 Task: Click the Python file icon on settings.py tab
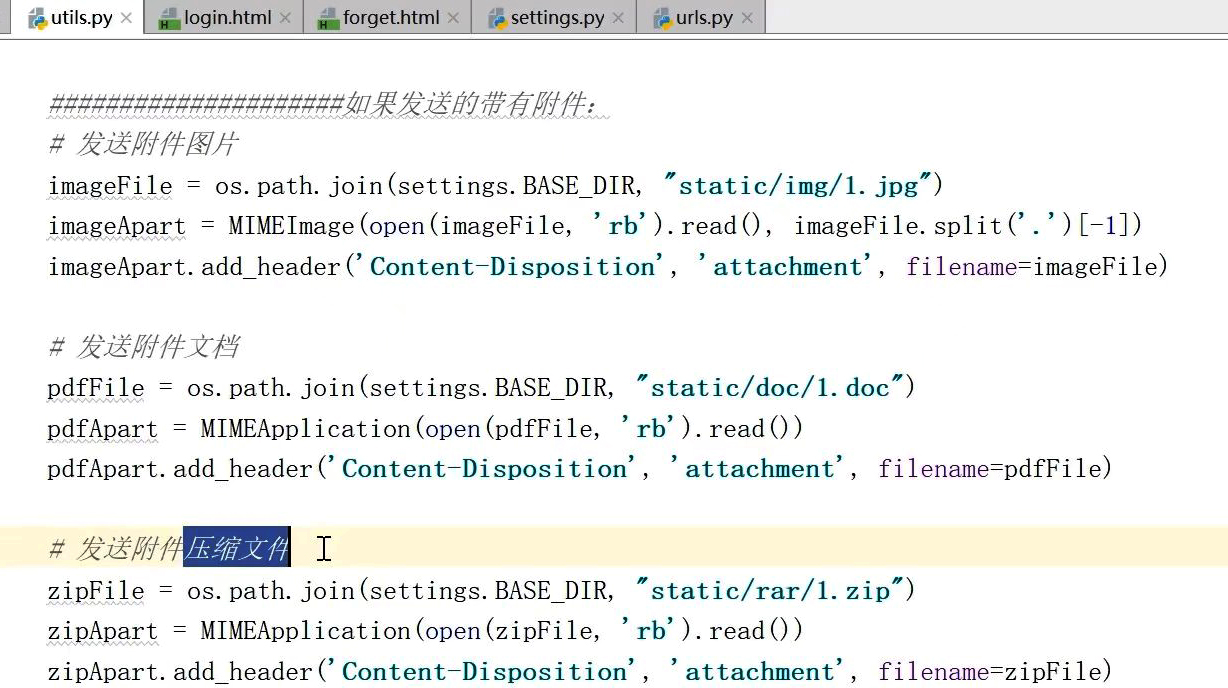point(496,18)
